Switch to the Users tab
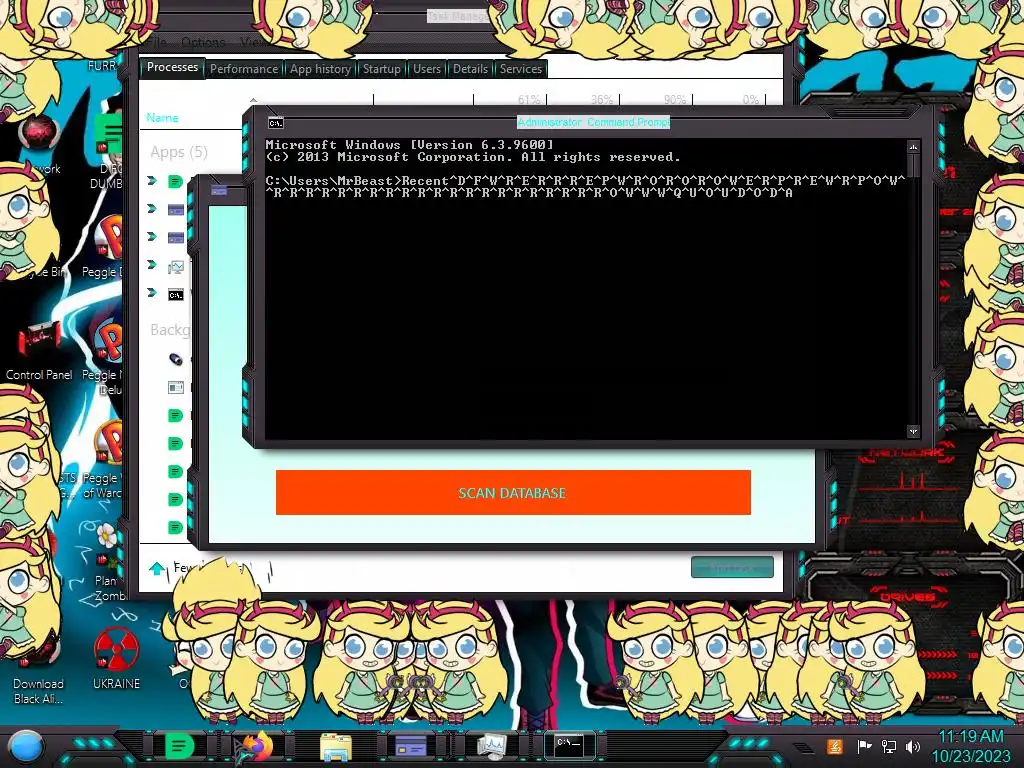The width and height of the screenshot is (1024, 768). click(426, 69)
